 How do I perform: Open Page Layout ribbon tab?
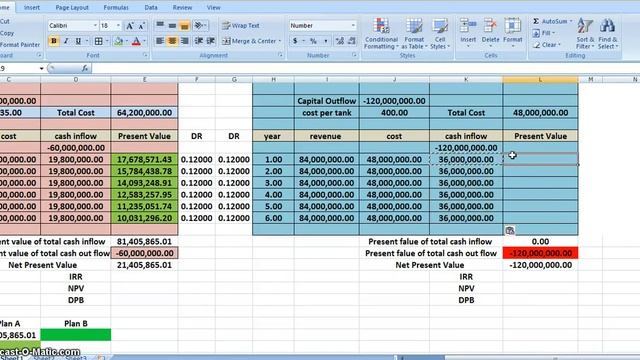(x=72, y=7)
